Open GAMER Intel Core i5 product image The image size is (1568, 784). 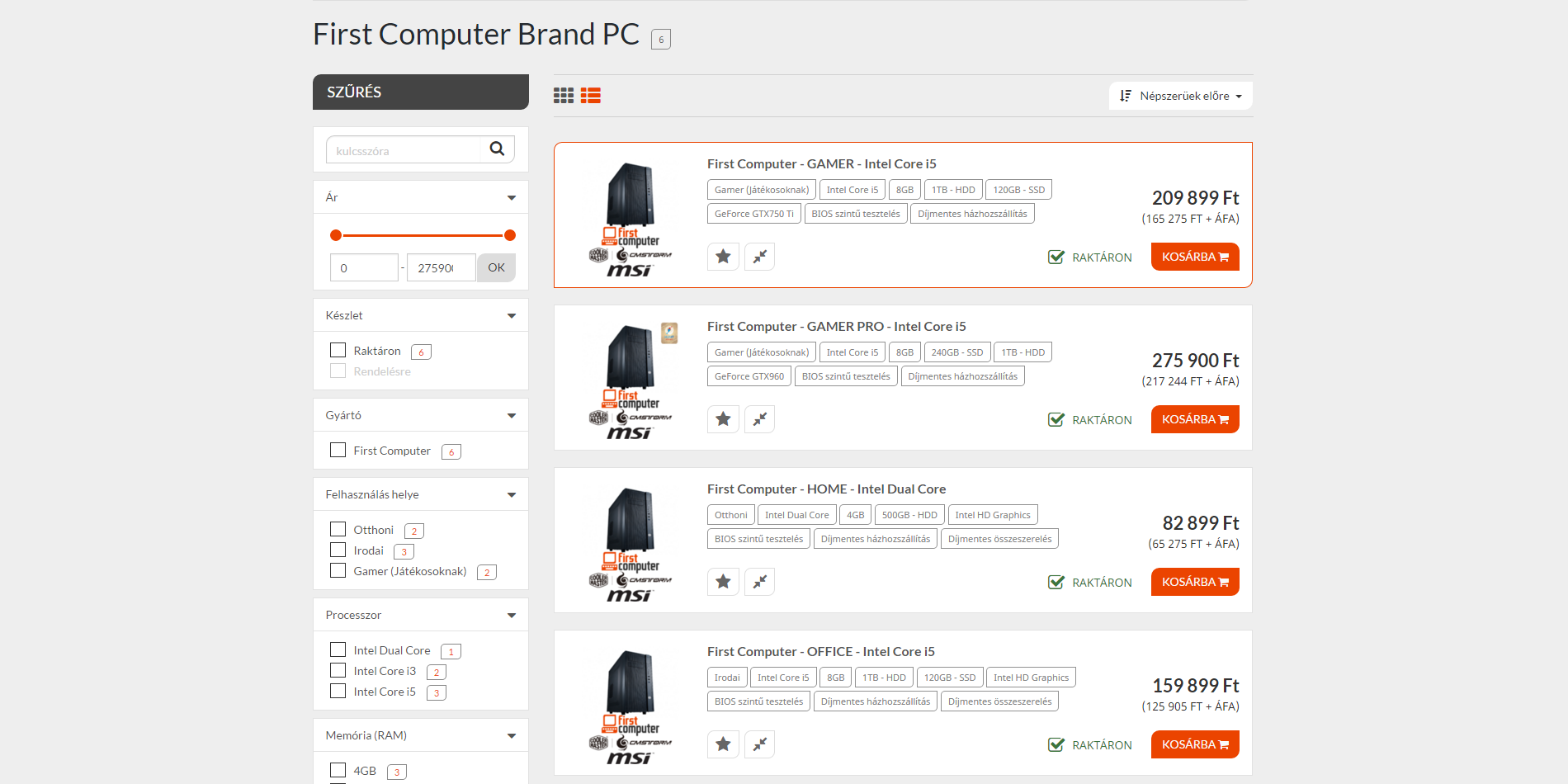pyautogui.click(x=631, y=219)
